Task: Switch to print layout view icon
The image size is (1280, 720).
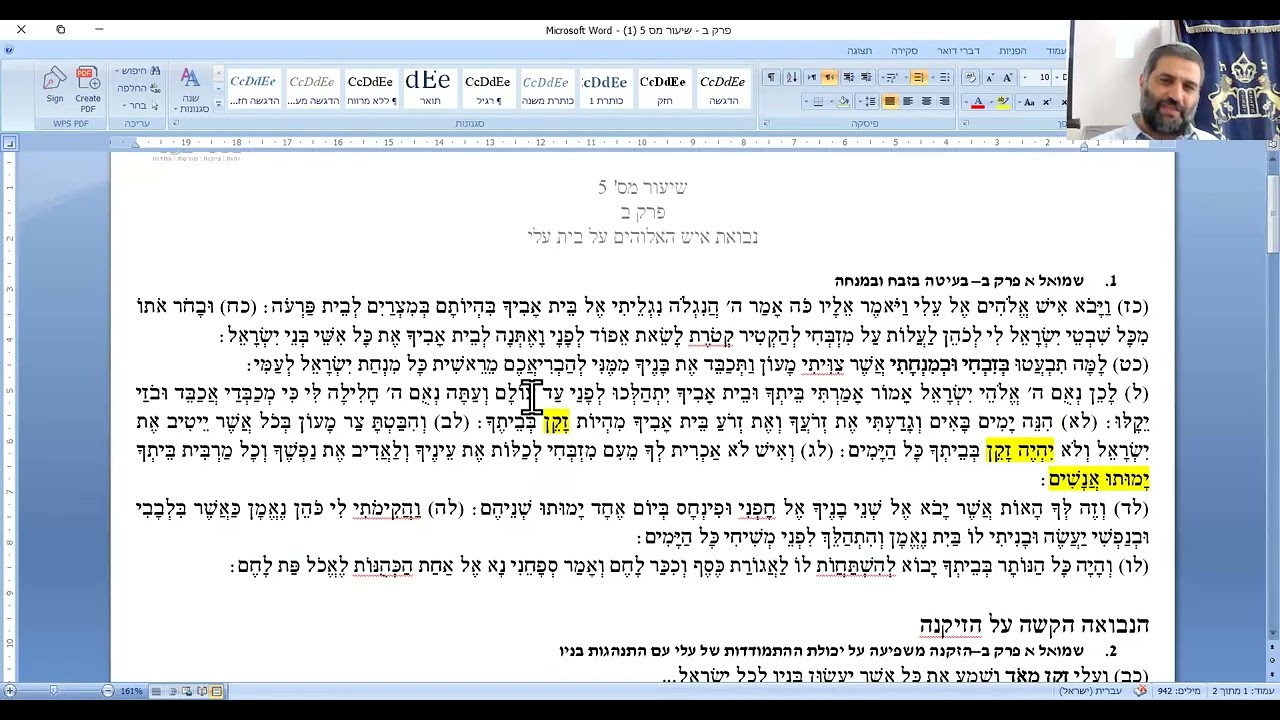Action: pyautogui.click(x=217, y=691)
